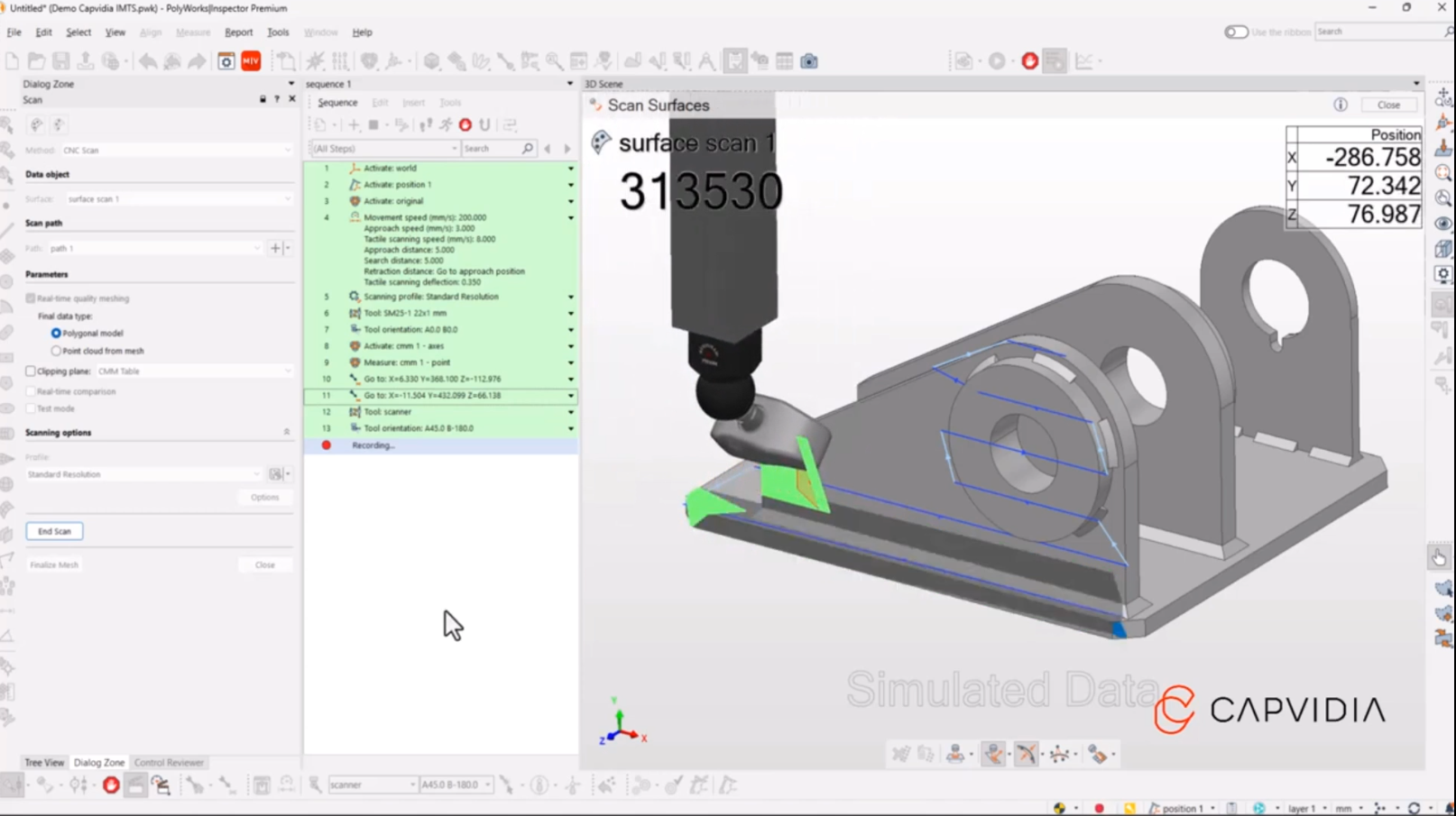Open the Path 'path 1' dropdown

click(x=155, y=248)
